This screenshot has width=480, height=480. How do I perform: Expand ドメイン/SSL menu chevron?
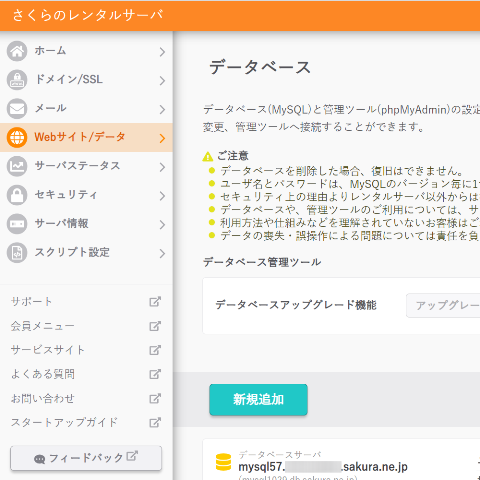coord(162,81)
